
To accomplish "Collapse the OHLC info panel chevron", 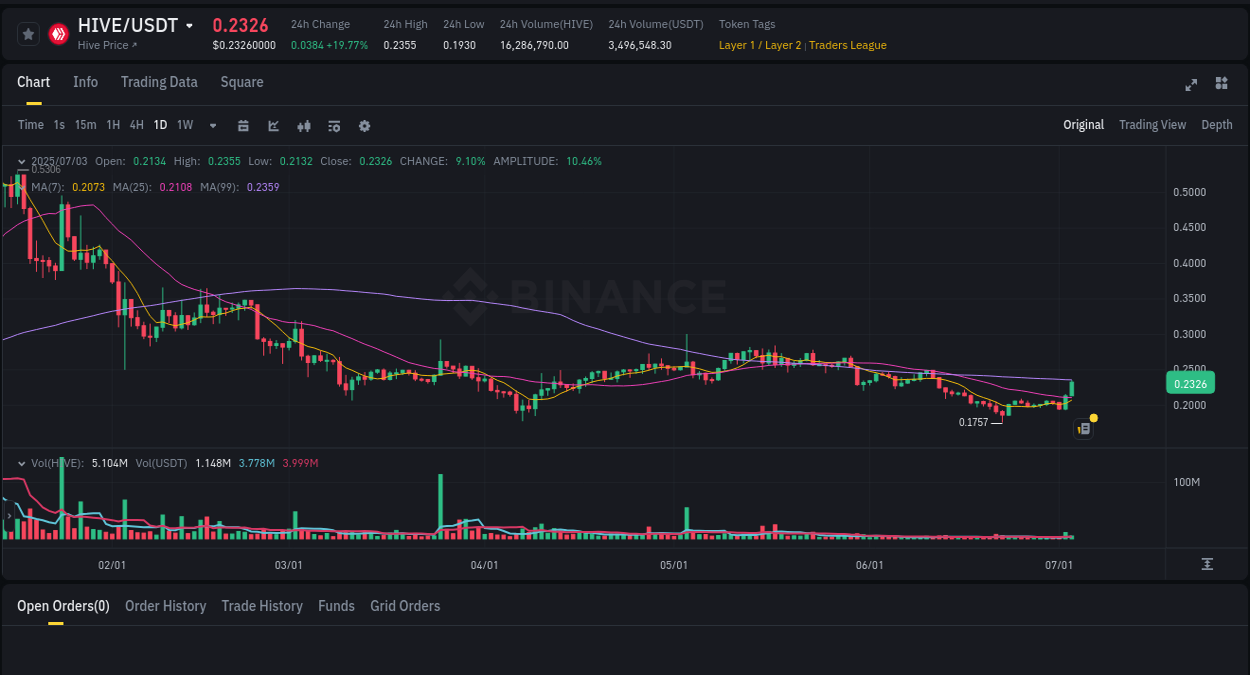I will (20, 160).
